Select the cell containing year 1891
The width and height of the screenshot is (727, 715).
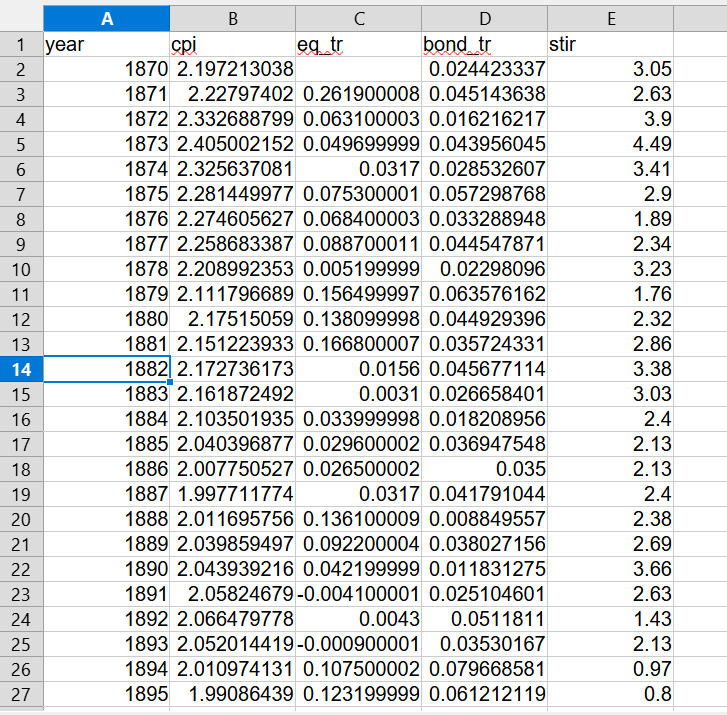[107, 594]
